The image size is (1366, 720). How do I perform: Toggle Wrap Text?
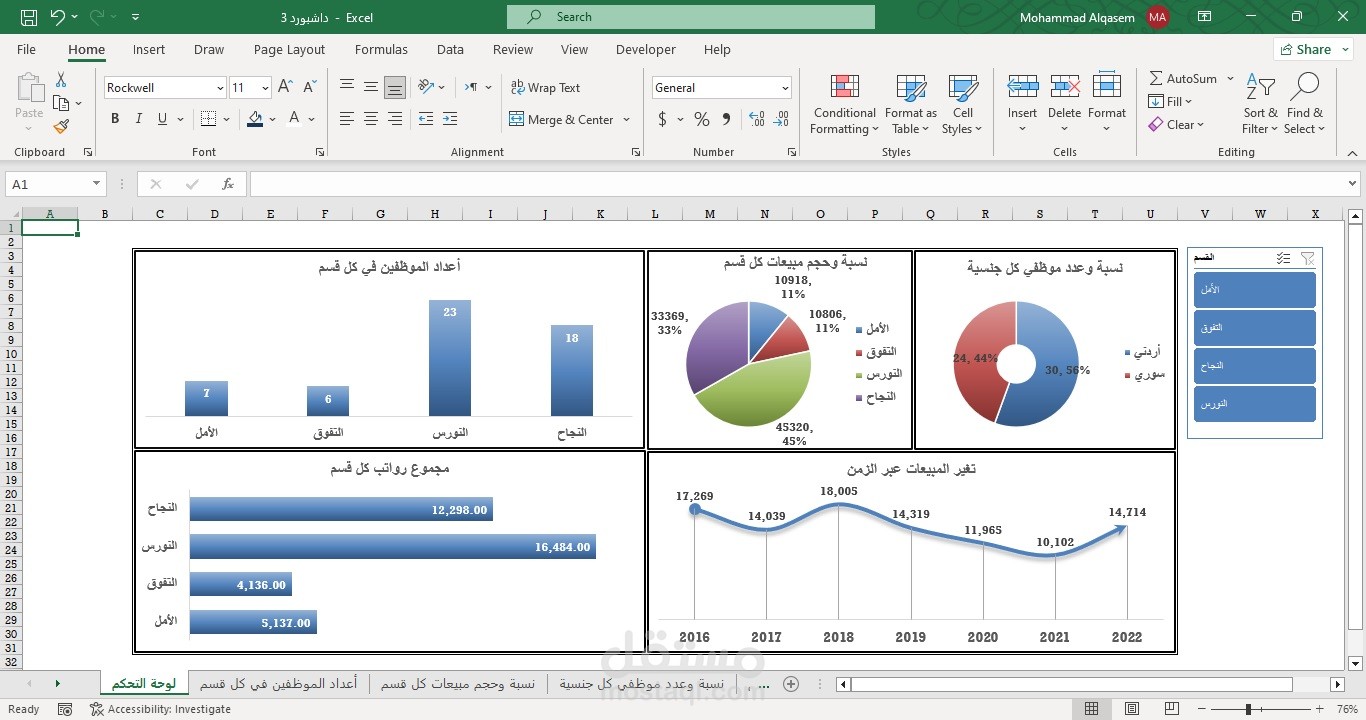click(545, 88)
